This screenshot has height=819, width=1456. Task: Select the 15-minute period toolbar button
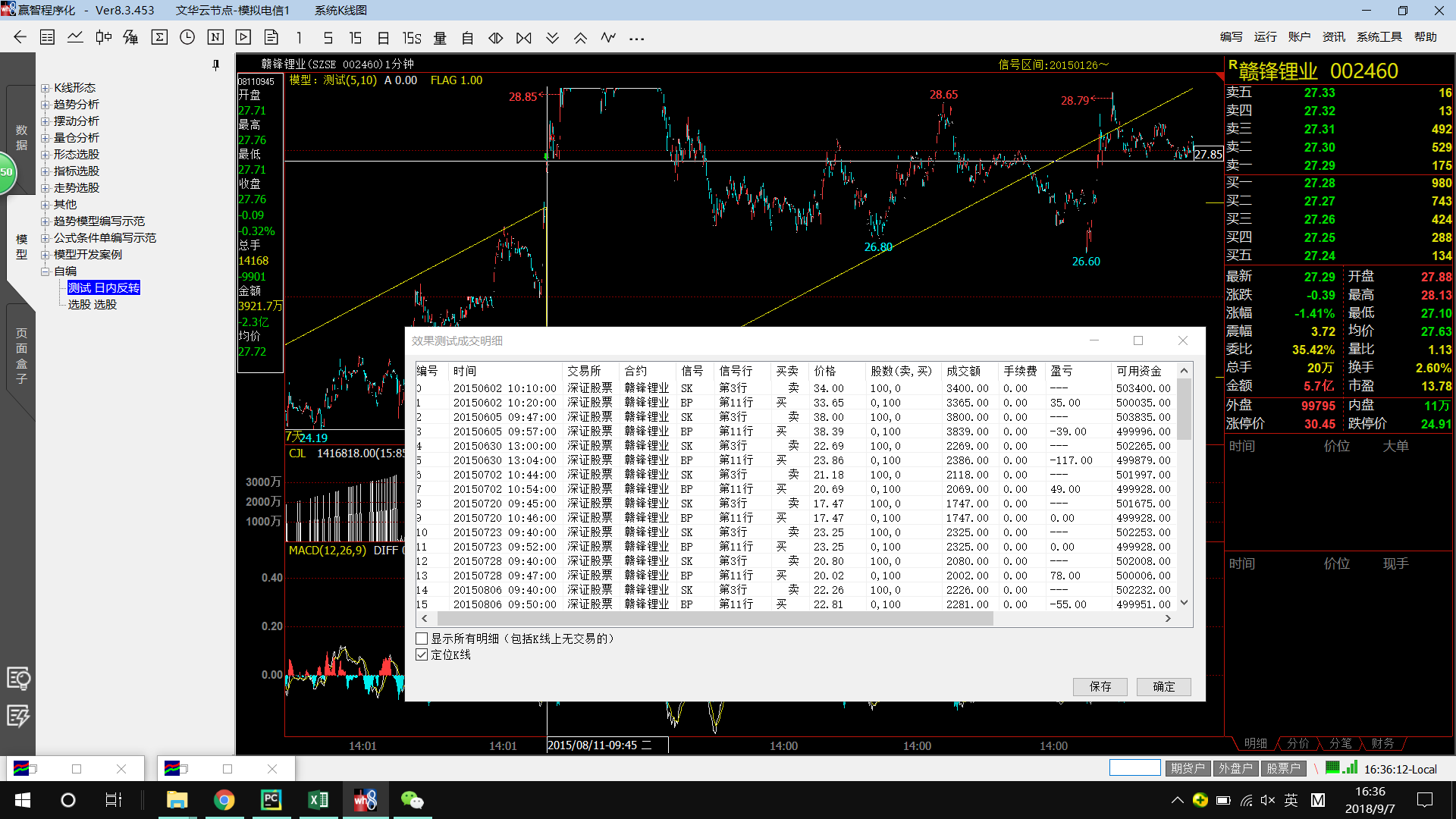355,38
